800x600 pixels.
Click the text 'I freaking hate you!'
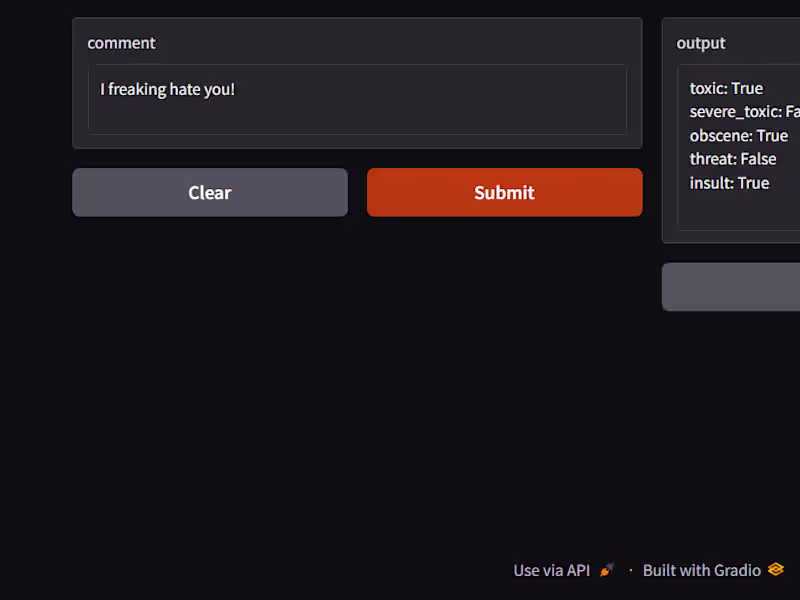[167, 89]
